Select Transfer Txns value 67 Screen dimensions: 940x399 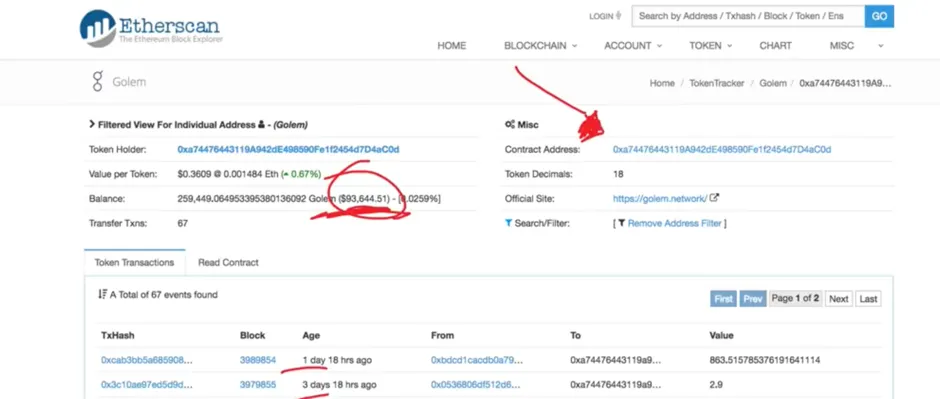pyautogui.click(x=183, y=223)
